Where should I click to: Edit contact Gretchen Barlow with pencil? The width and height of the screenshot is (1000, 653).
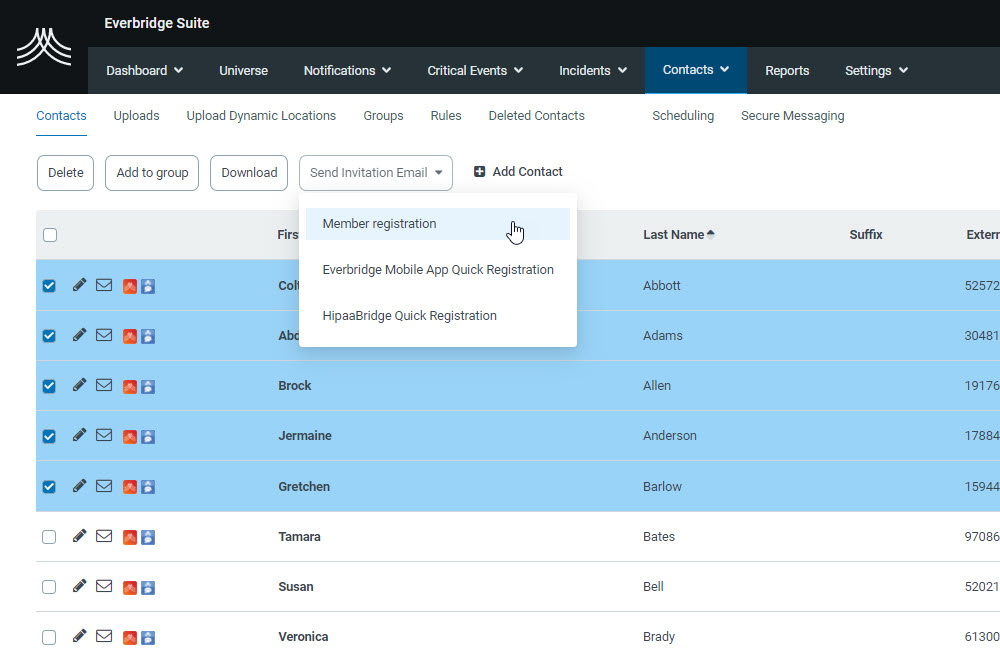pos(79,486)
